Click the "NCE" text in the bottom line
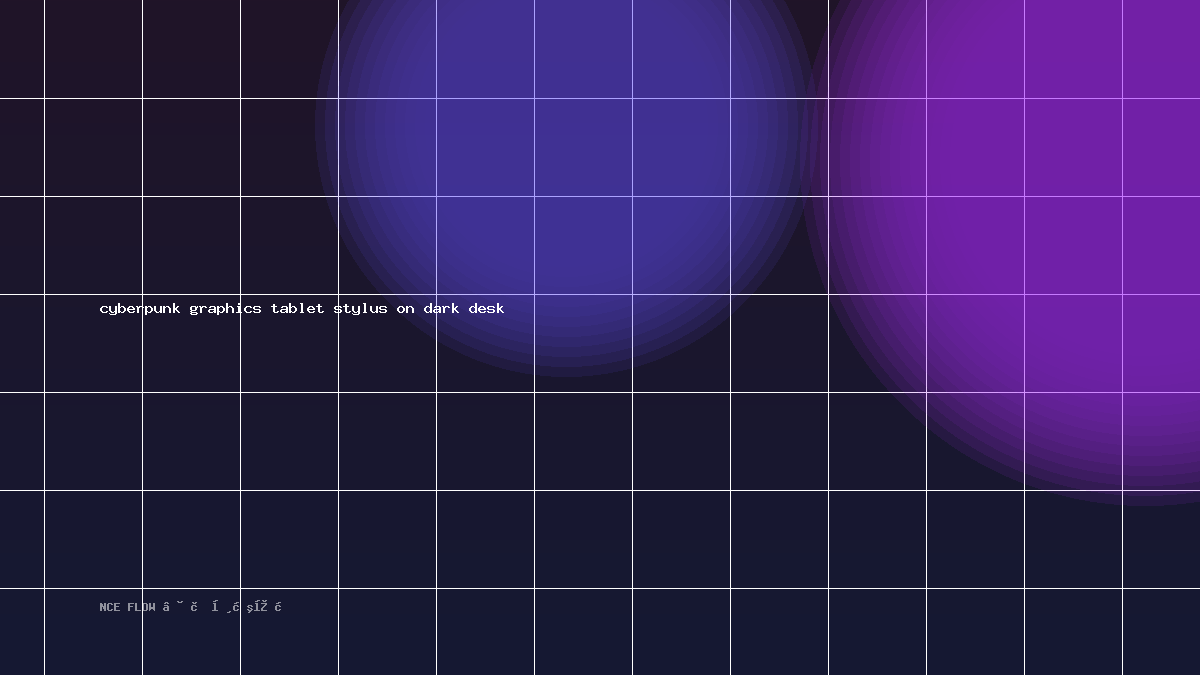The width and height of the screenshot is (1200, 675). click(x=110, y=607)
